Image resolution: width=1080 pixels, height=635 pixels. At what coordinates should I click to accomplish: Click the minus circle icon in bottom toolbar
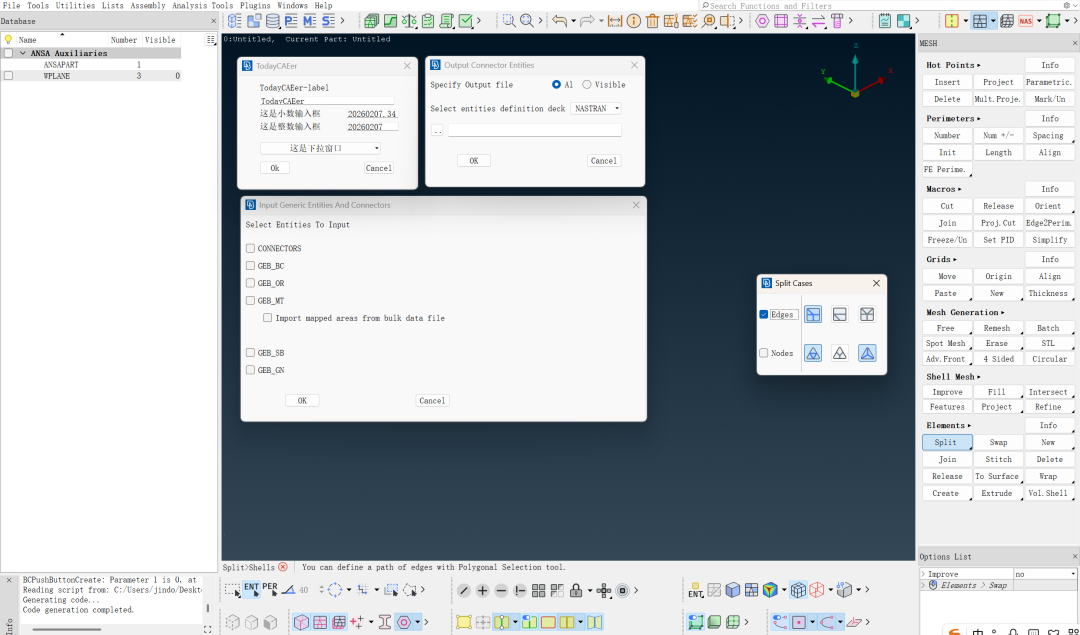click(x=501, y=590)
